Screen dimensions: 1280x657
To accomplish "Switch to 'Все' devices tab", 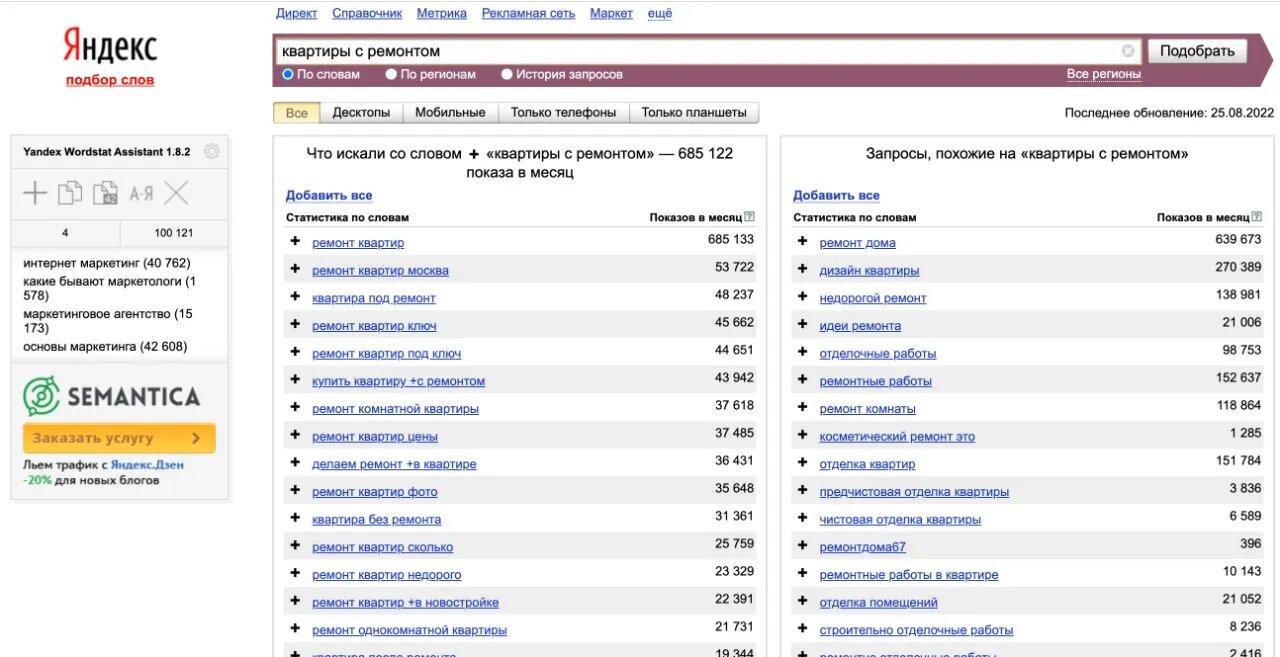I will [x=297, y=113].
